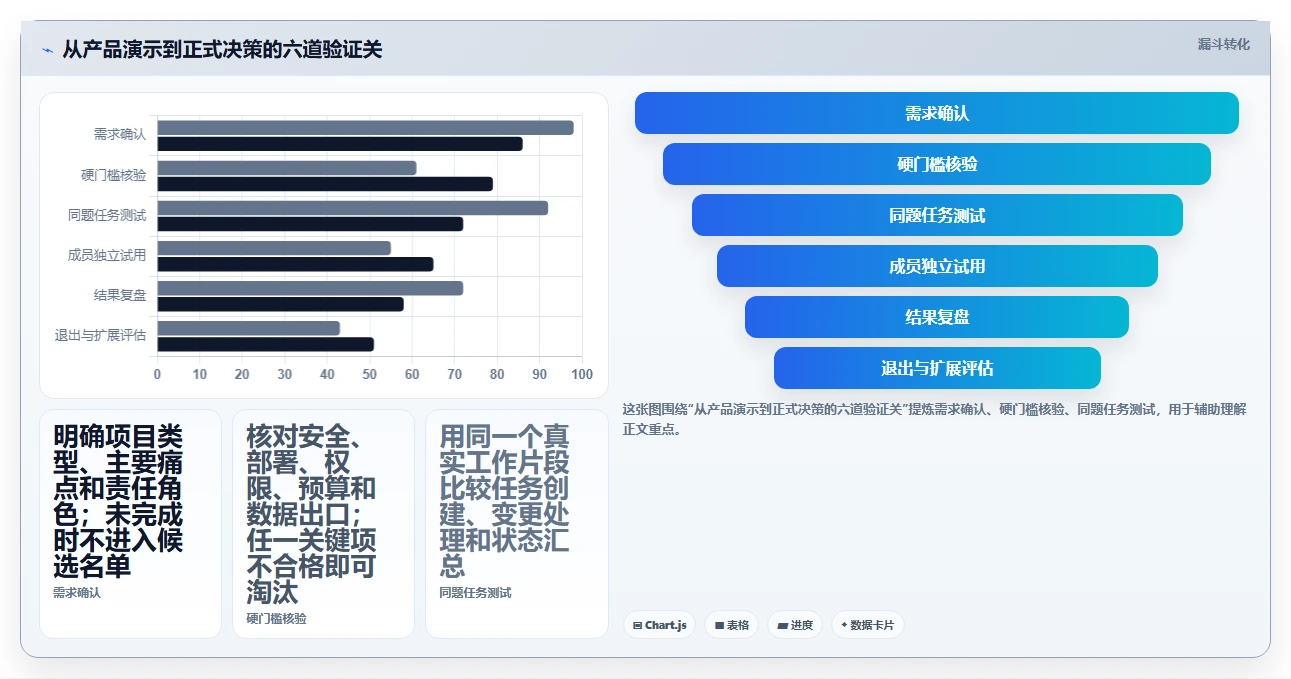Select the 需求确认 funnel stage
The image size is (1291, 679).
937,113
